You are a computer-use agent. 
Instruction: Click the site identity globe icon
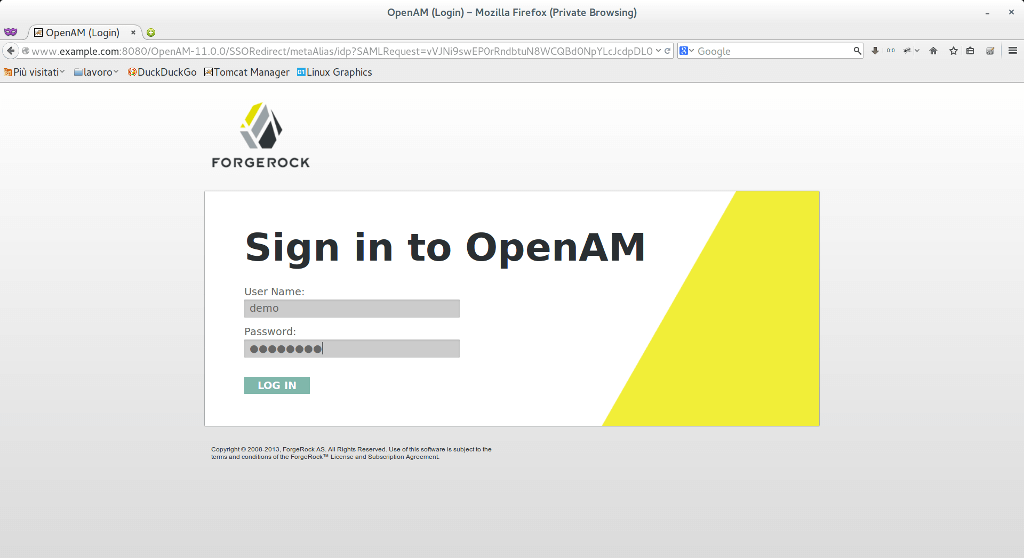(x=25, y=51)
